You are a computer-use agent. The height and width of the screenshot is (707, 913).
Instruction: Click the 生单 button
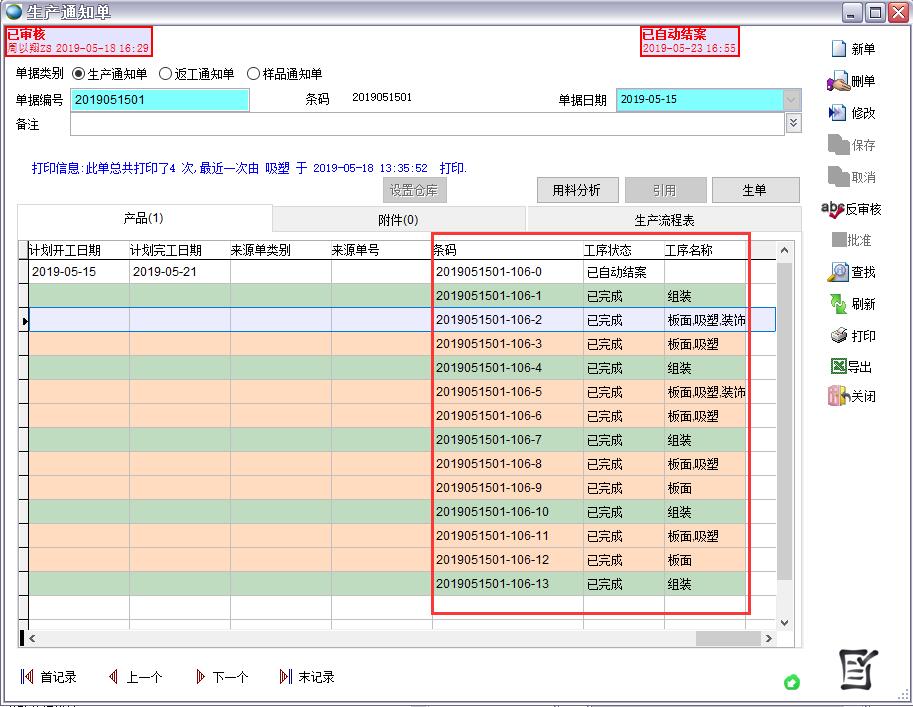coord(754,190)
